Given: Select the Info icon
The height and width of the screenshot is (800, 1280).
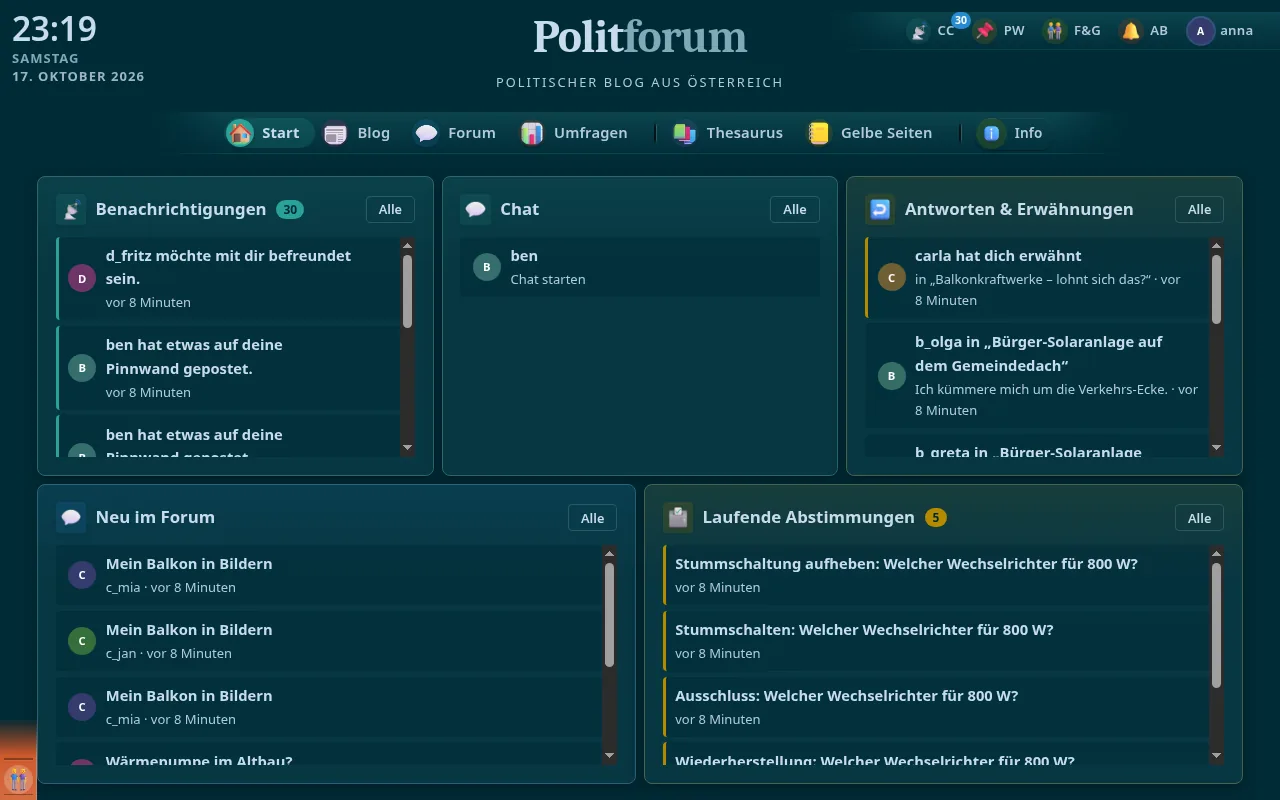Looking at the screenshot, I should pyautogui.click(x=991, y=133).
